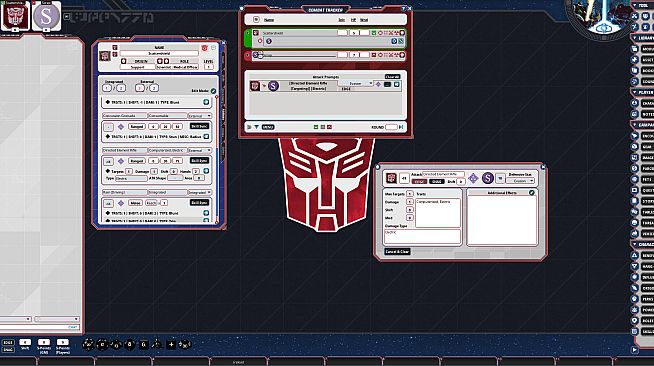This screenshot has width=654, height=366.
Task: Roll attack dice icon for Ram (Driving)
Action: 121,203
